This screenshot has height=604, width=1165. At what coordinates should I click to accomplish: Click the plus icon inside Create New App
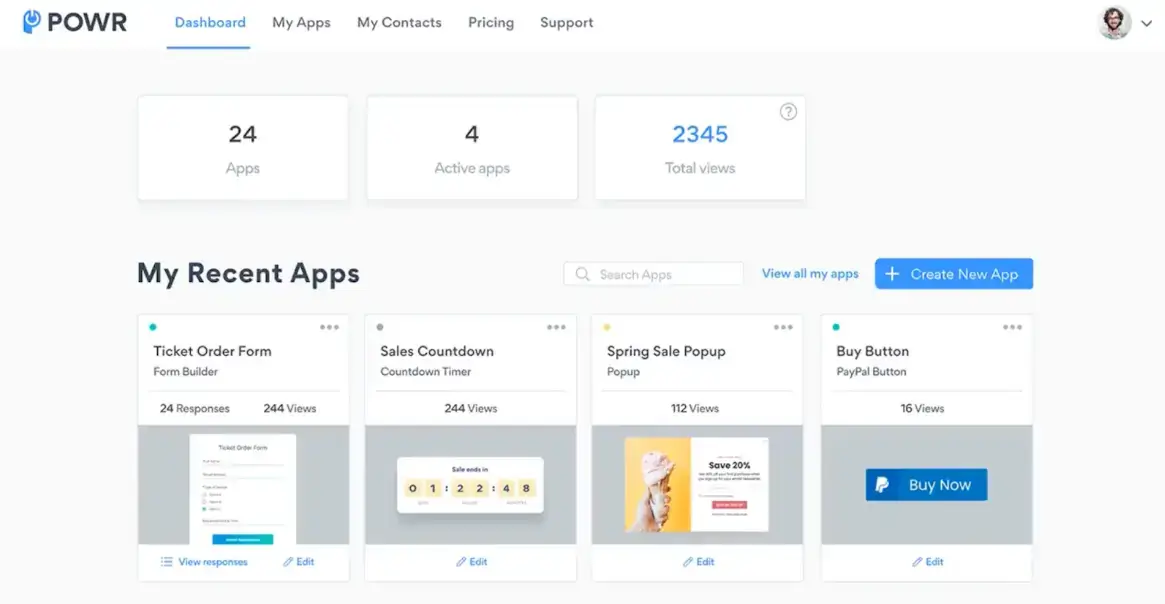[x=891, y=273]
